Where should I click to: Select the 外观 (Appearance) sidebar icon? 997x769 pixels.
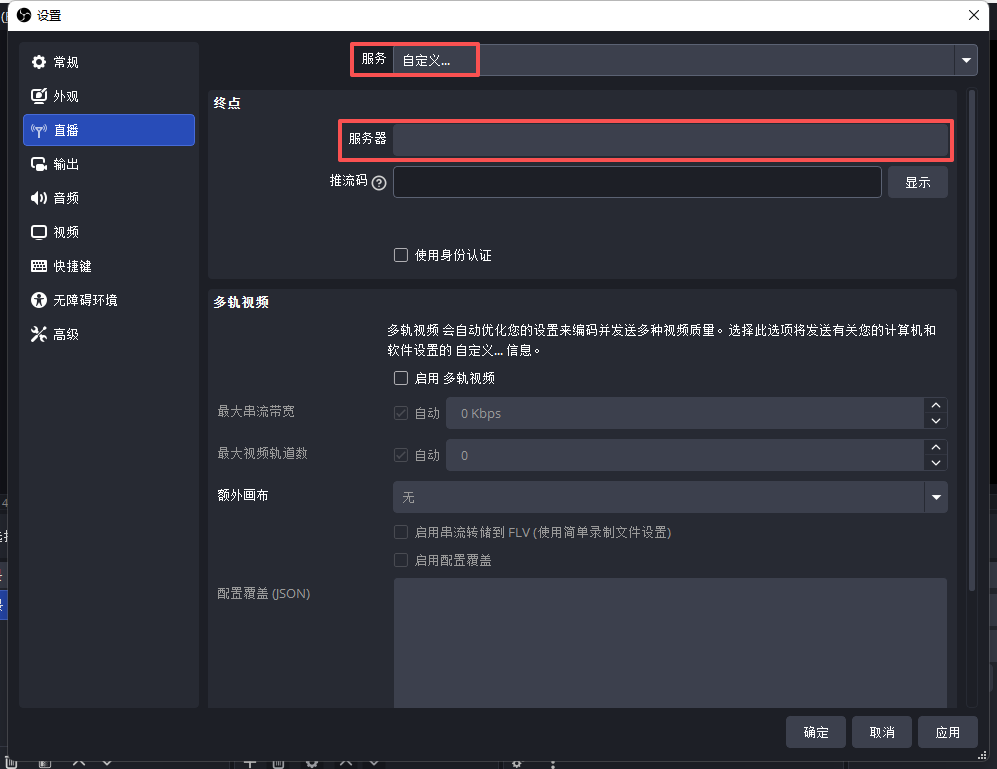(40, 96)
